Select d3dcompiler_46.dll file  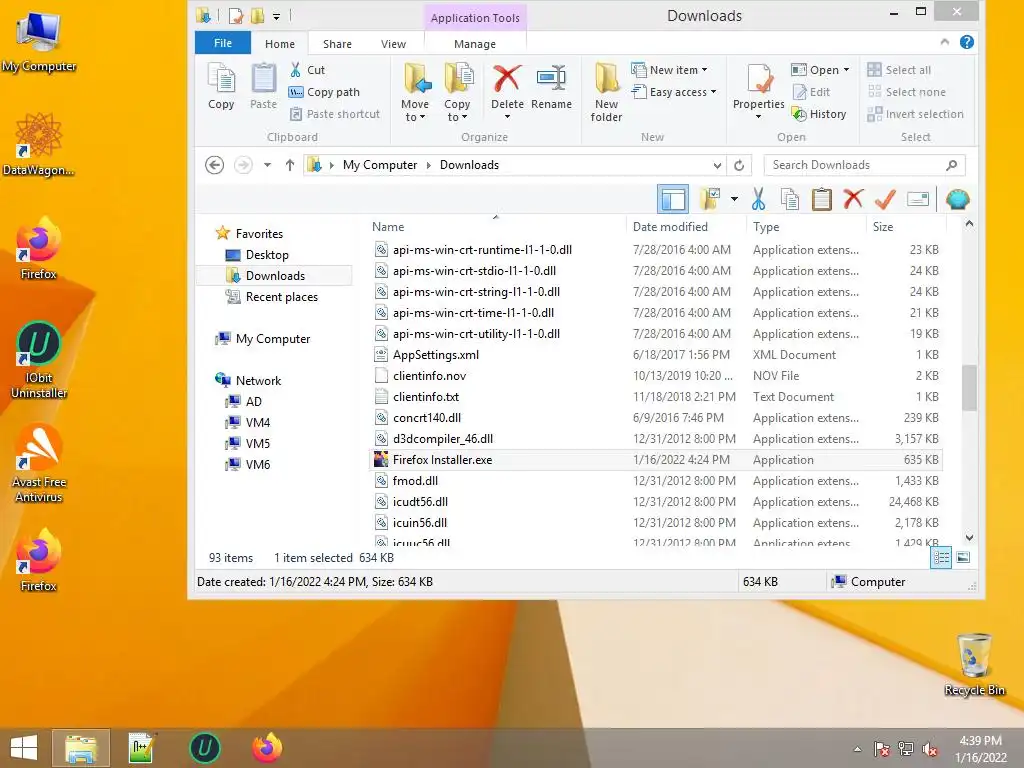(656, 439)
